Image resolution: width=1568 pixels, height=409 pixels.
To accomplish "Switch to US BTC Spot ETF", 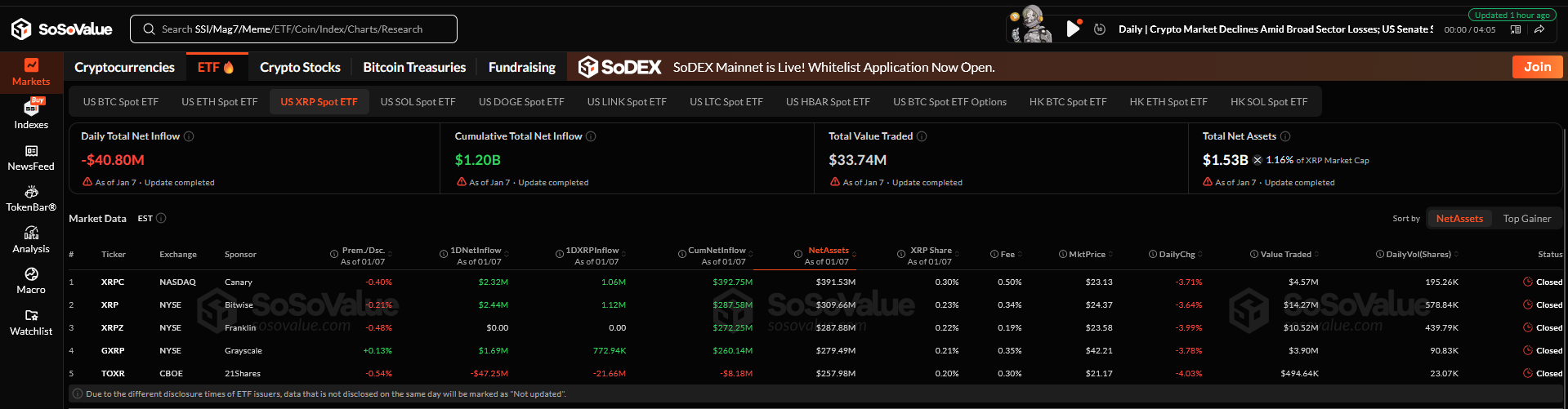I will tap(121, 102).
